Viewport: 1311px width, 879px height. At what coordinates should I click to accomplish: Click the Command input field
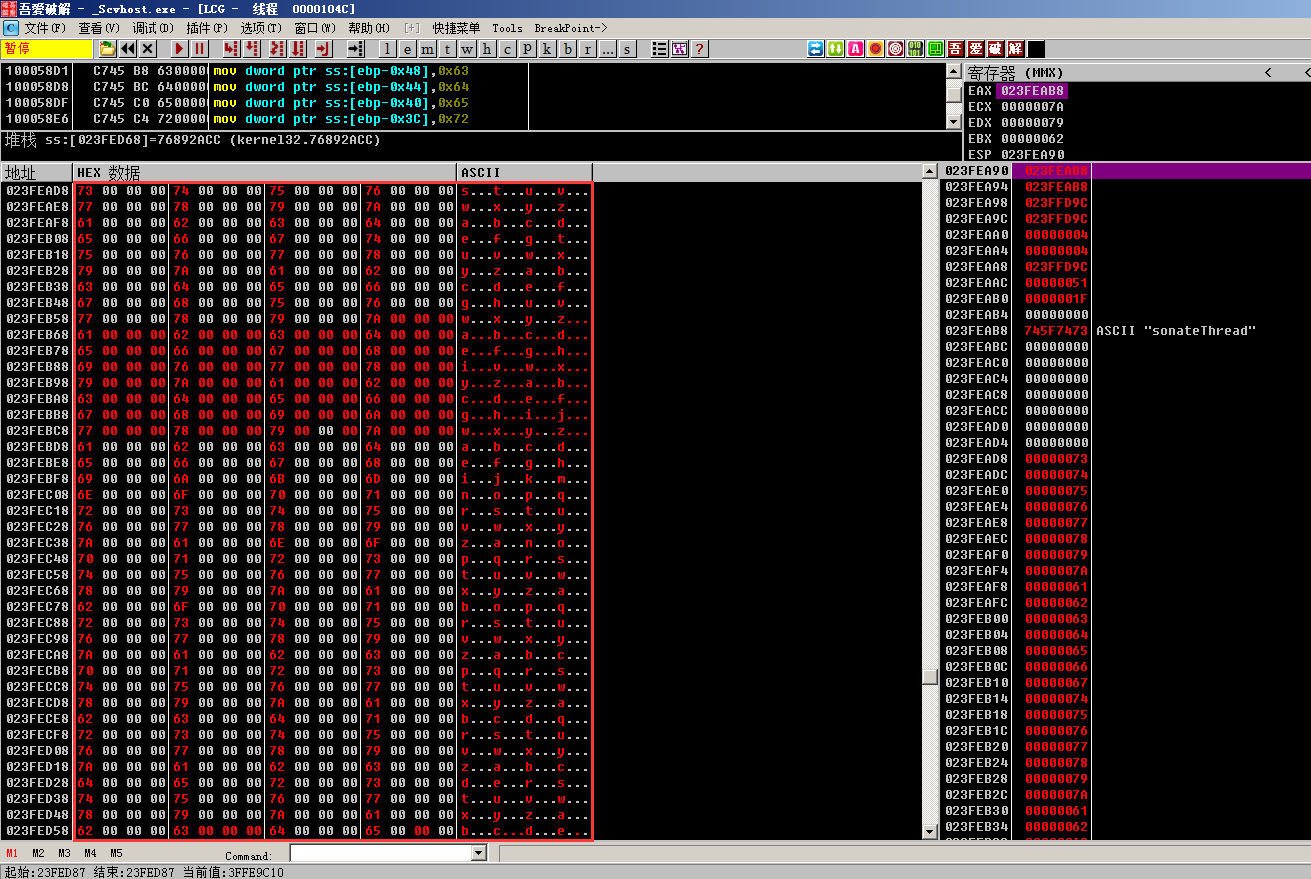pos(380,853)
